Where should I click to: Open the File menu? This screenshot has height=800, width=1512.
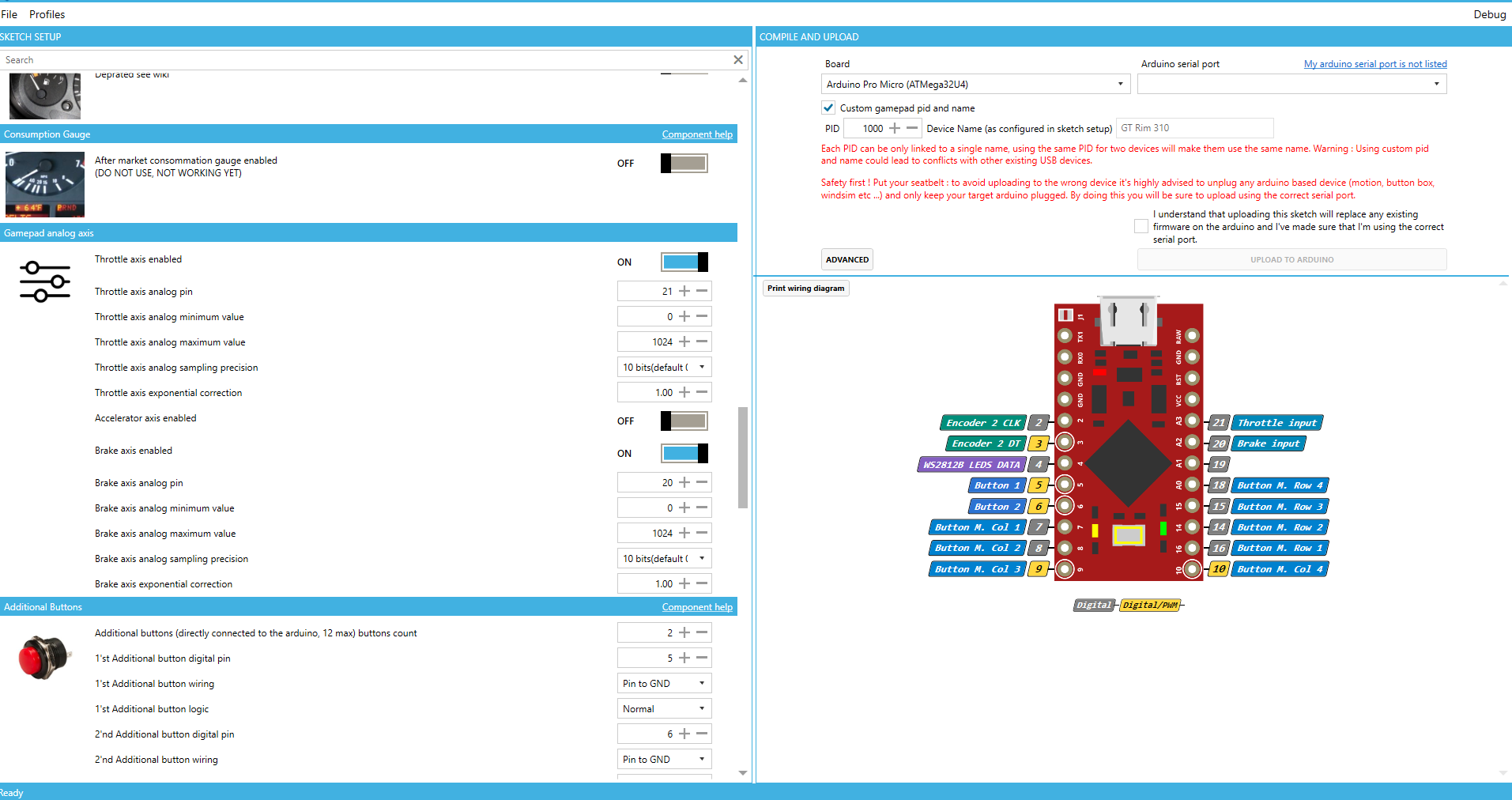[x=9, y=13]
